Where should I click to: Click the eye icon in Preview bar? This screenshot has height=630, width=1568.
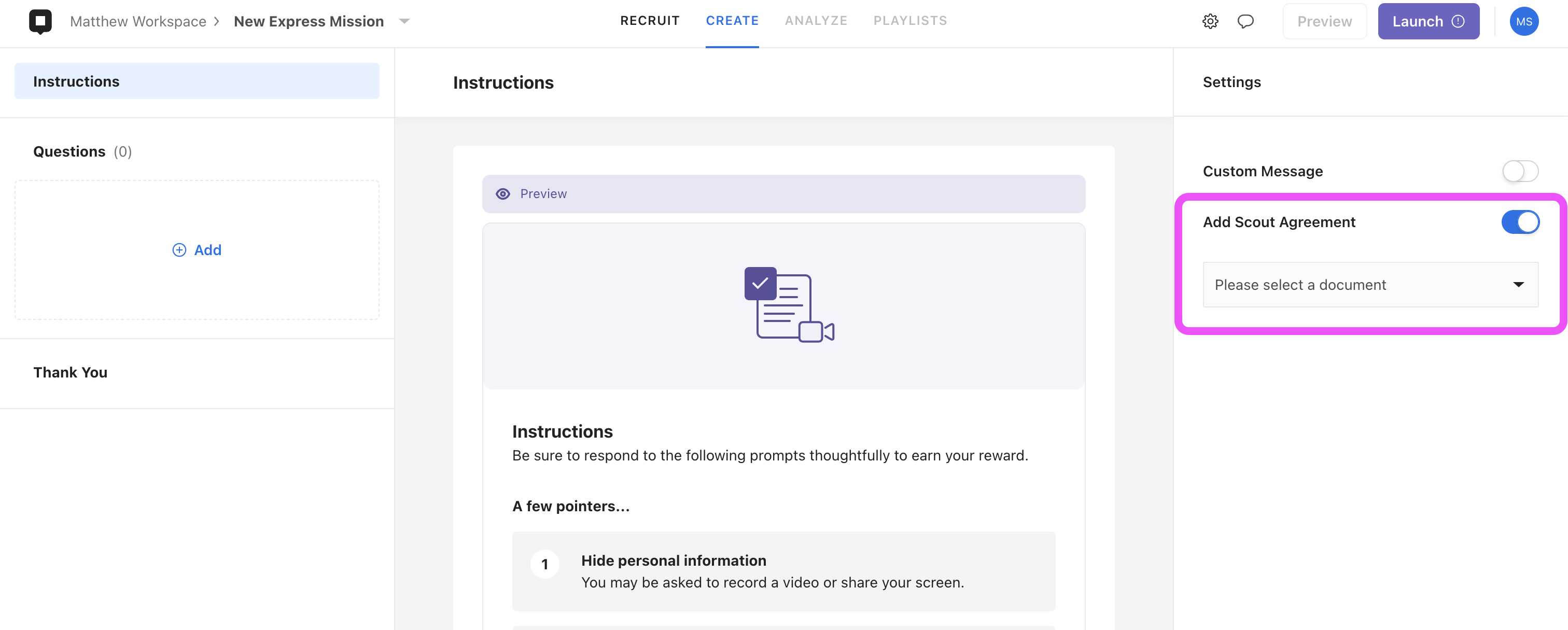(503, 193)
